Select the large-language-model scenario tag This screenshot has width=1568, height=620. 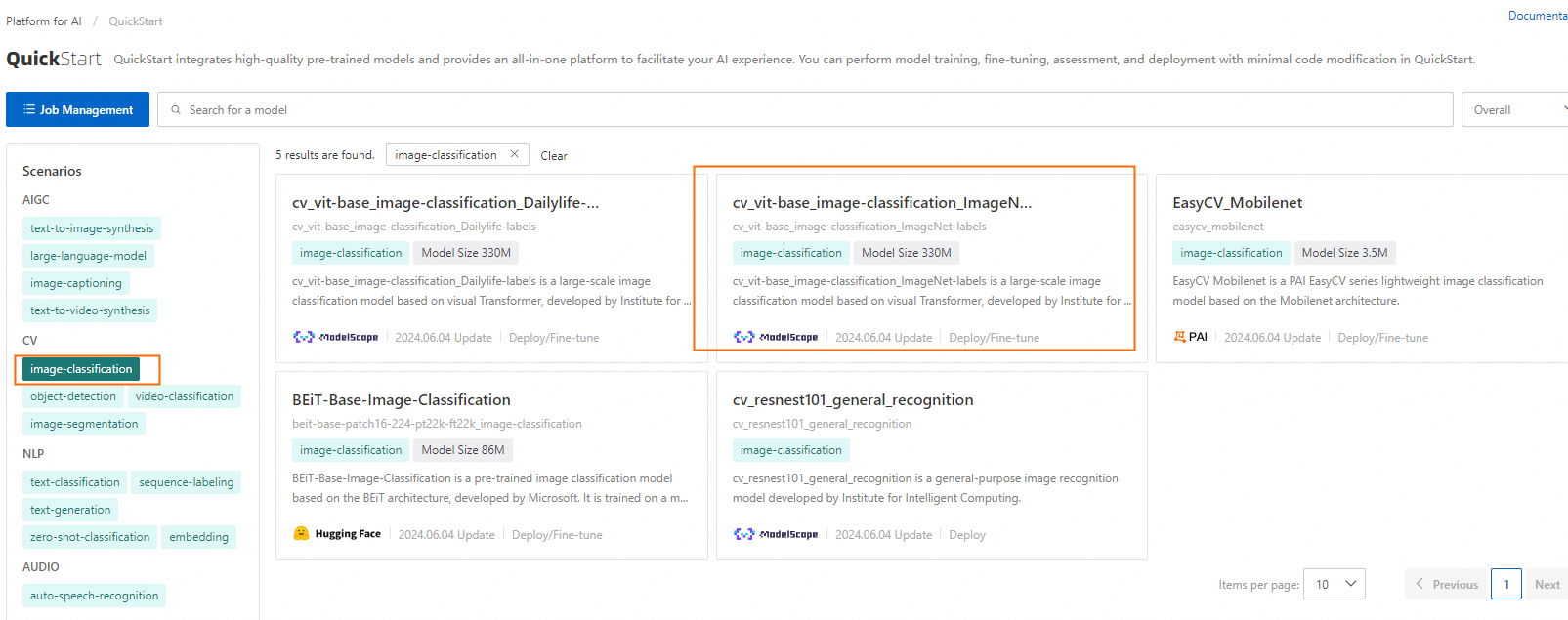click(88, 256)
